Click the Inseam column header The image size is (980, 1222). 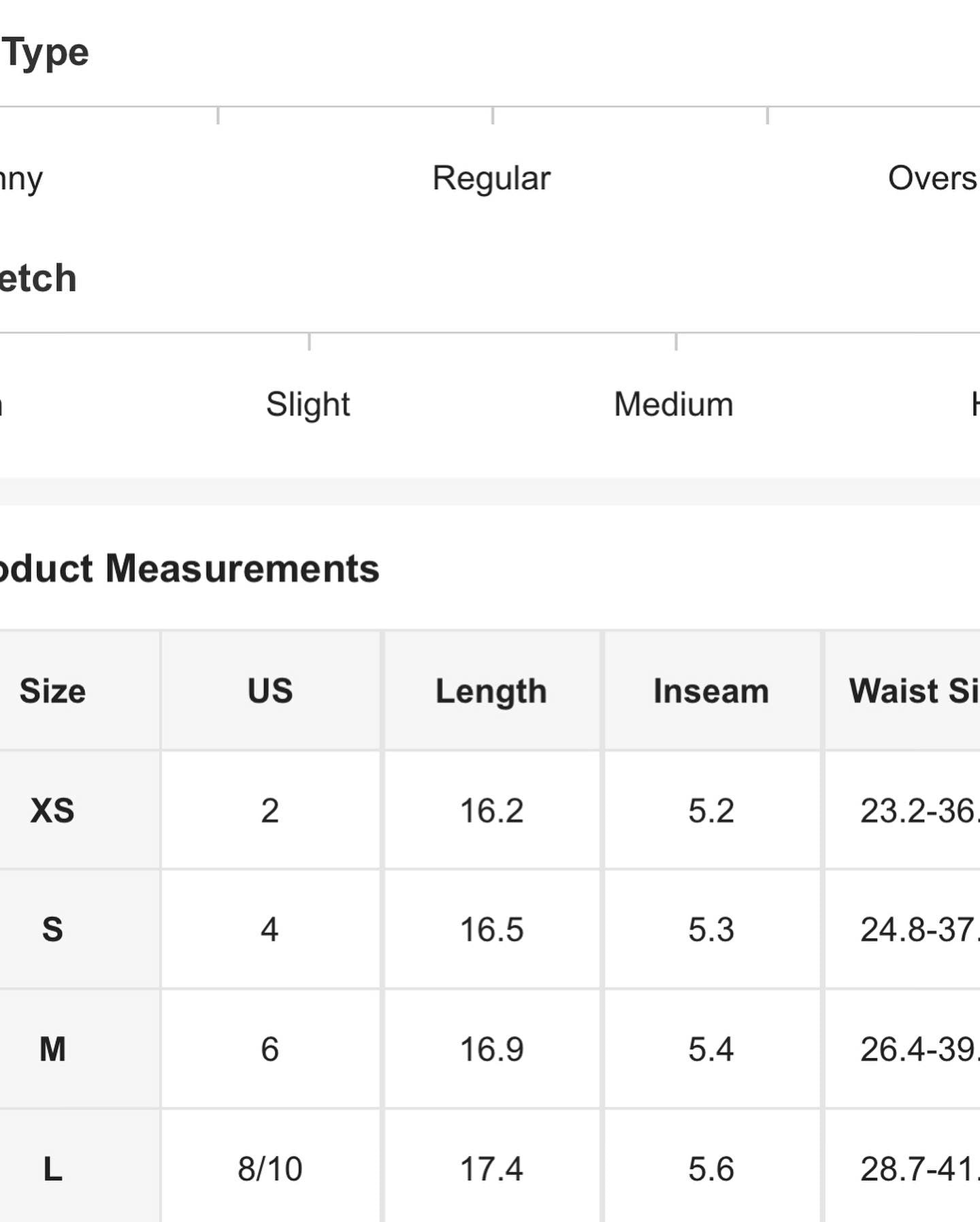coord(711,692)
